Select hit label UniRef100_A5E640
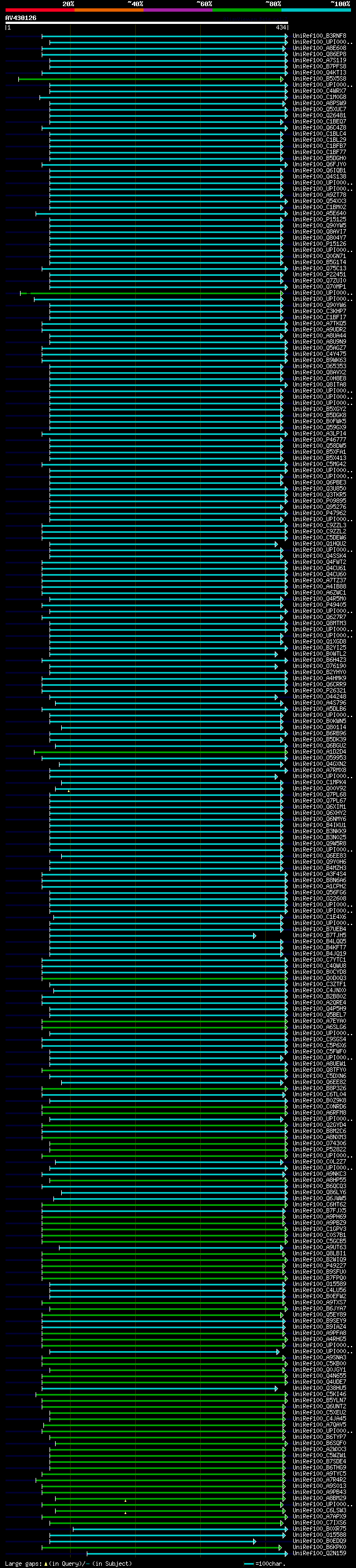Viewport: 356px width, 1568px height. click(x=319, y=213)
